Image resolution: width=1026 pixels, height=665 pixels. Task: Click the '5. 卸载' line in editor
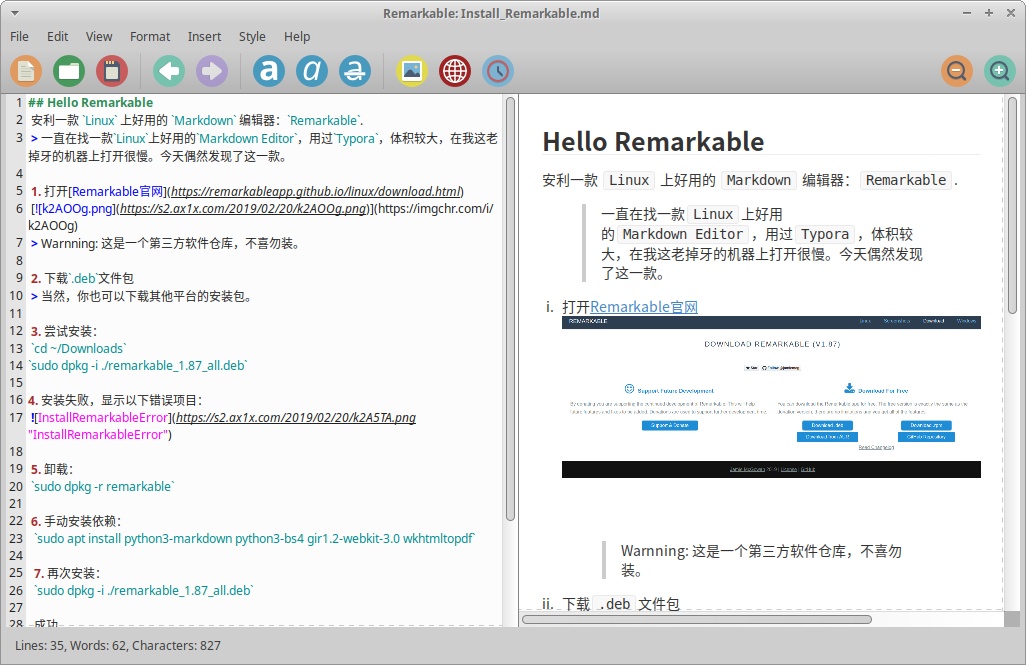pos(52,469)
